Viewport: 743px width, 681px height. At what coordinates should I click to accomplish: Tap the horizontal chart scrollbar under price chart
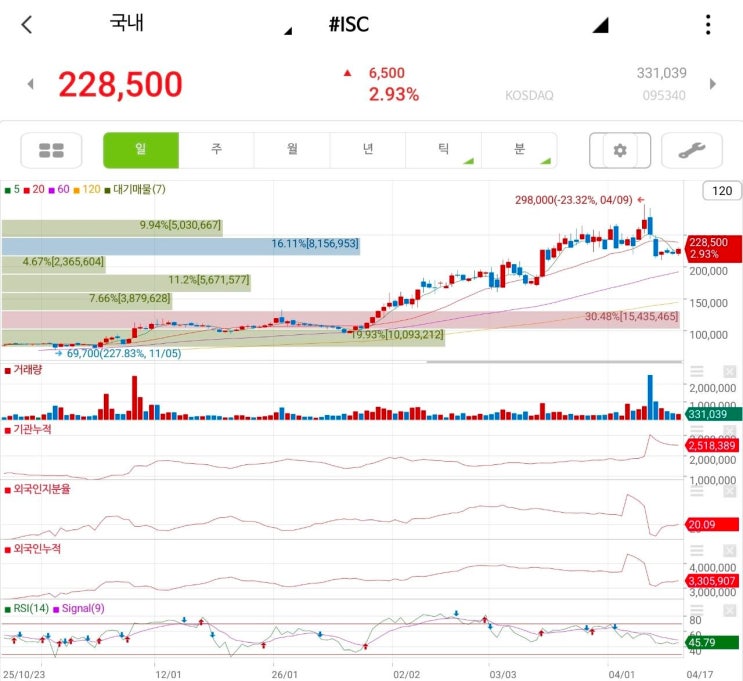554,362
